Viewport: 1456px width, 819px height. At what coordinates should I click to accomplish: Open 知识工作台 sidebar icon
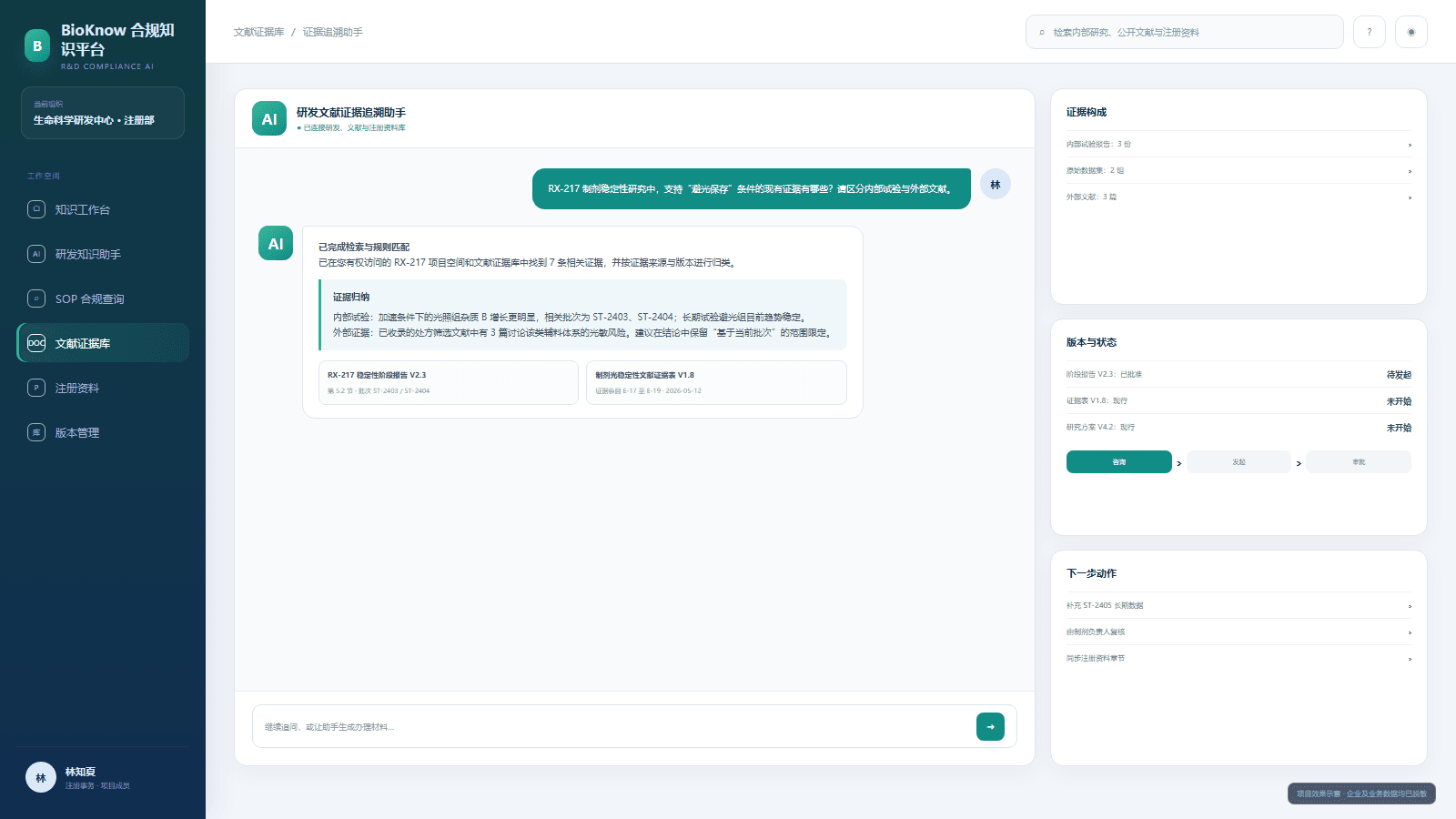[36, 209]
